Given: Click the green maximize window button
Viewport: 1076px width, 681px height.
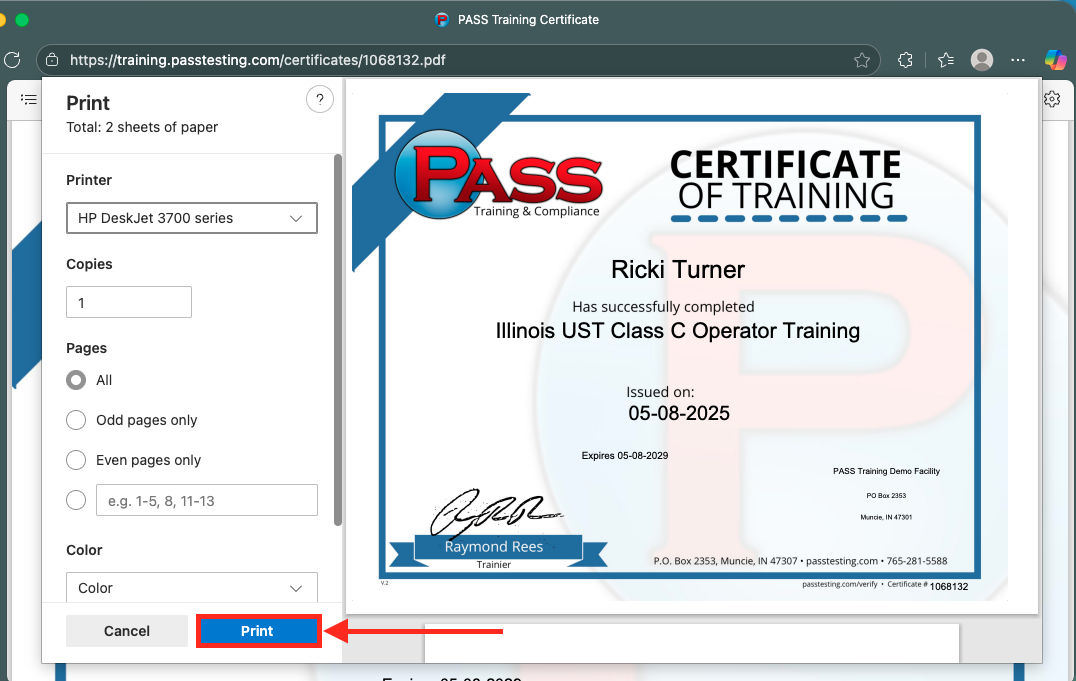Looking at the screenshot, I should [x=22, y=20].
